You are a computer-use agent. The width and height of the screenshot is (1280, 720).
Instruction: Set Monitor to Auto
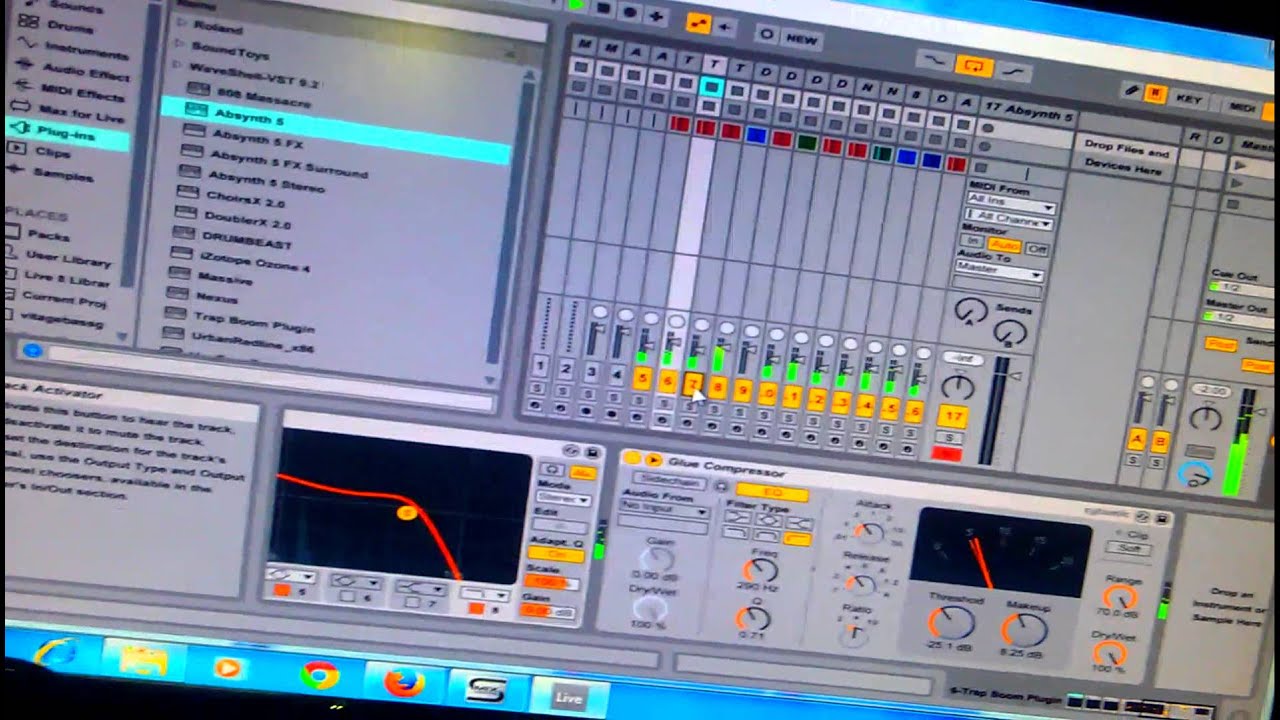(1004, 245)
